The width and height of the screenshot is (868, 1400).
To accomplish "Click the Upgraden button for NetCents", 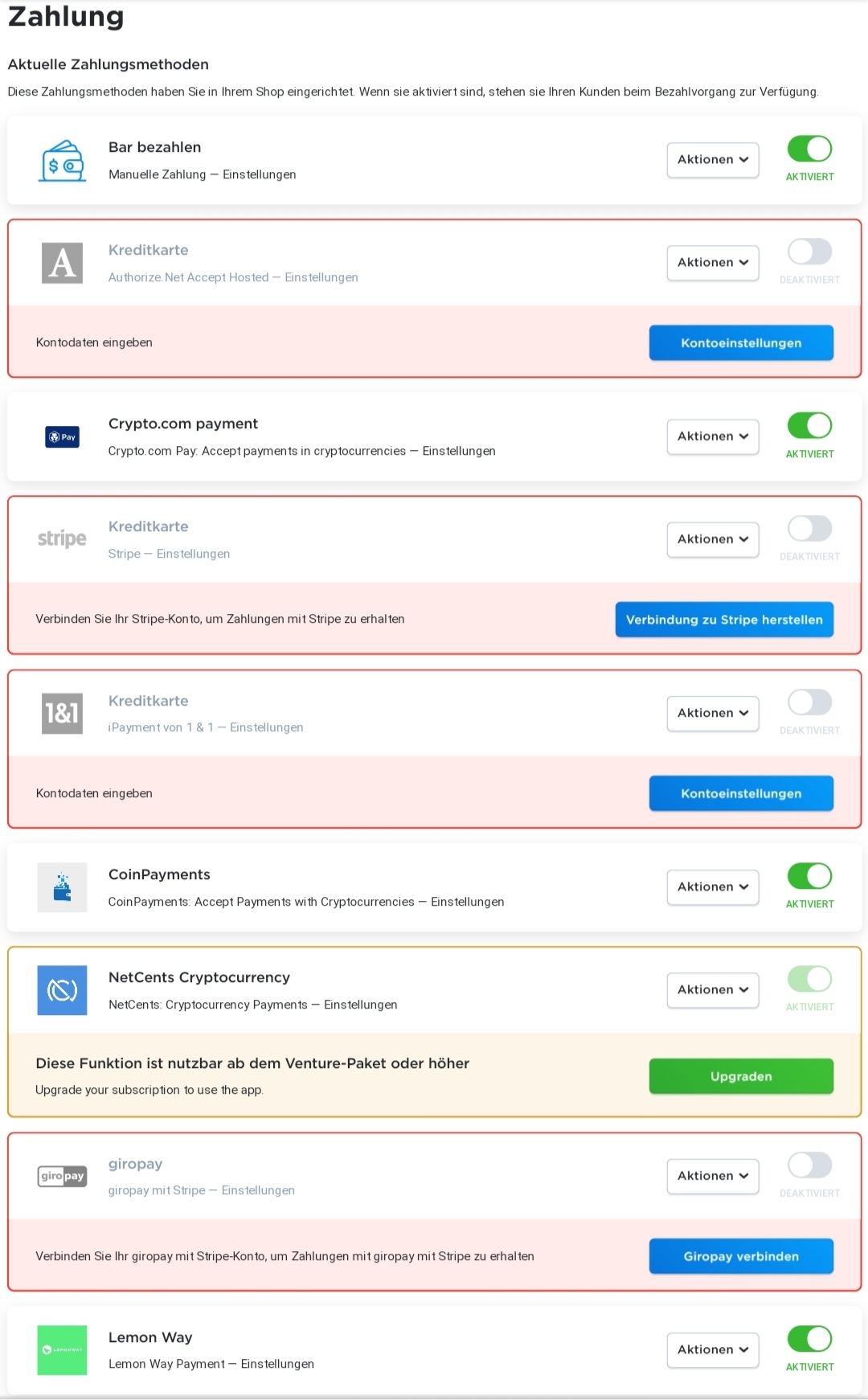I will click(x=740, y=1076).
